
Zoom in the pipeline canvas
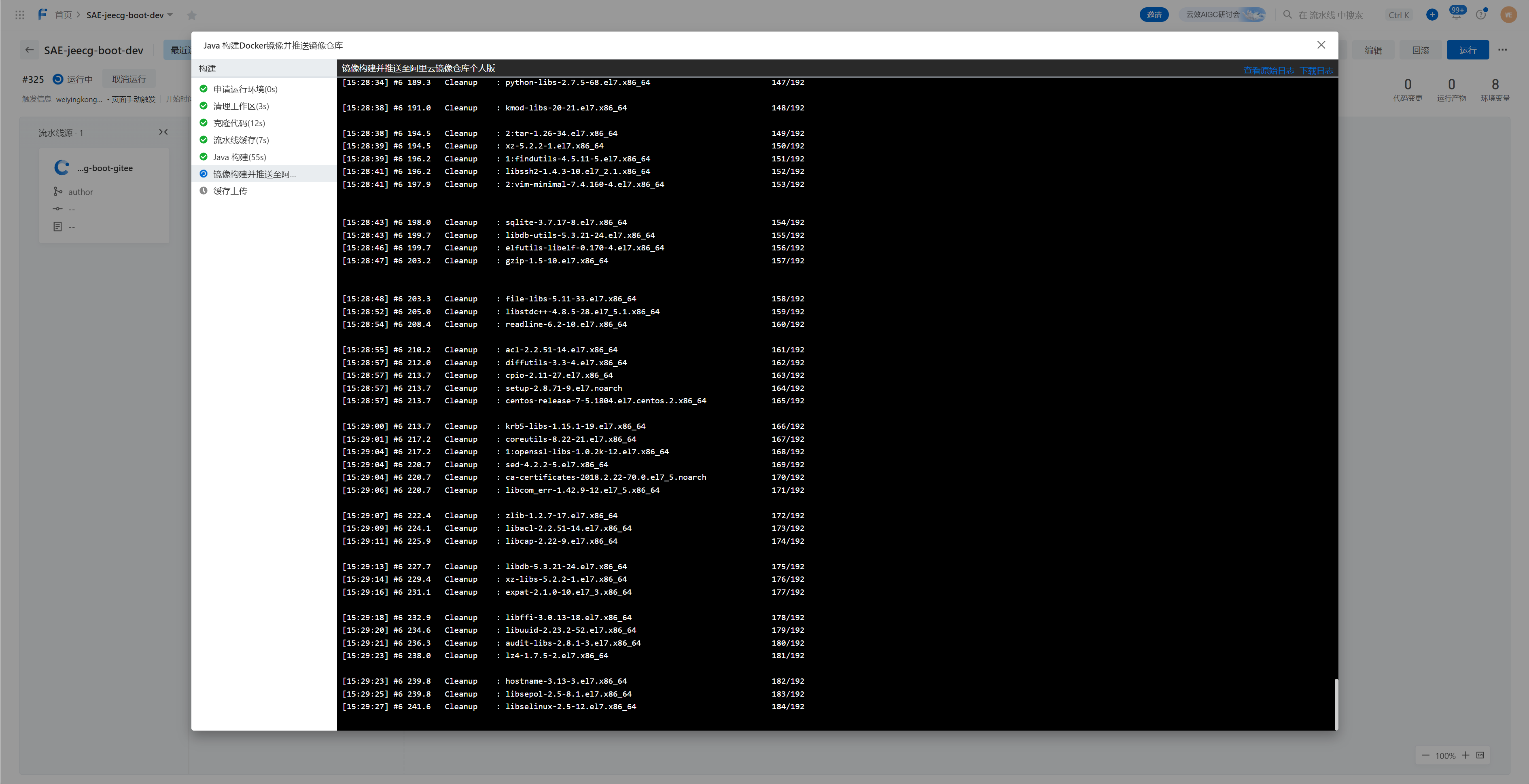click(1465, 756)
